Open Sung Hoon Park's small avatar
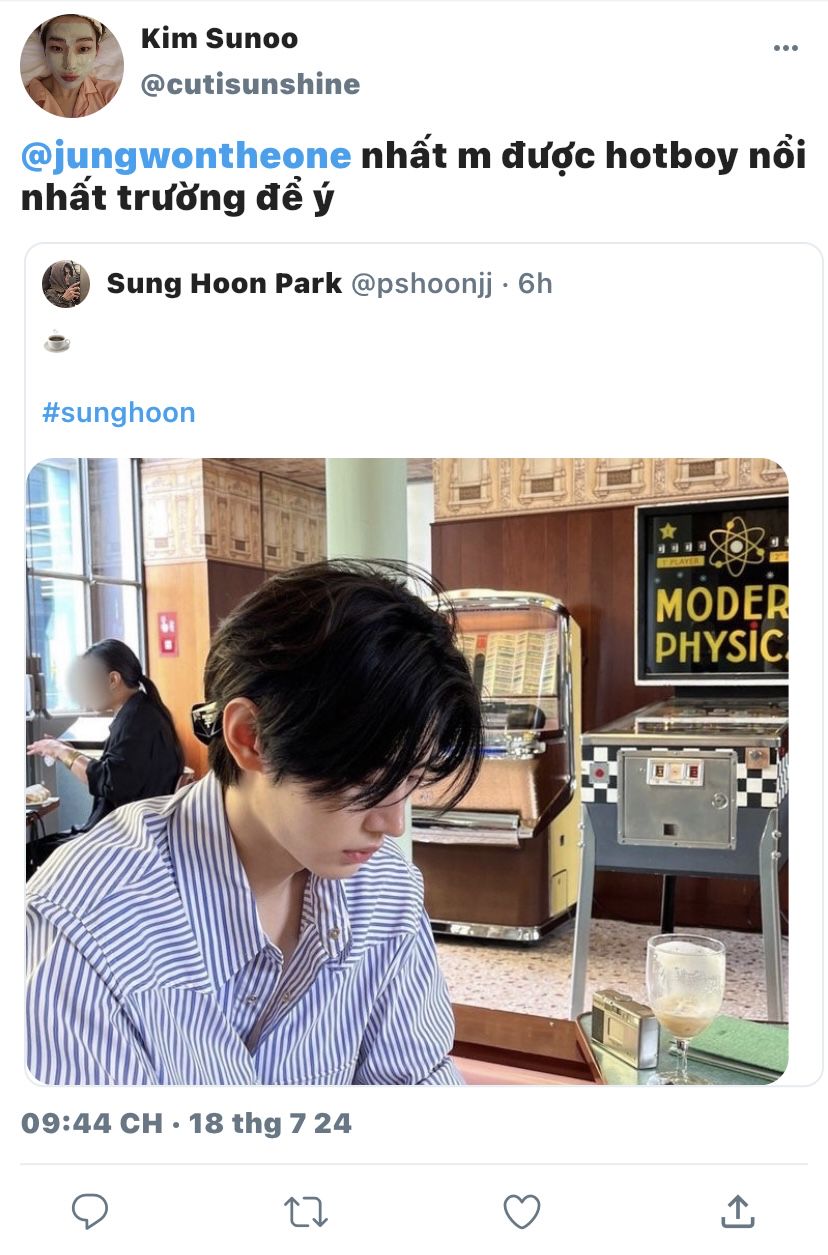Image resolution: width=828 pixels, height=1255 pixels. tap(66, 284)
